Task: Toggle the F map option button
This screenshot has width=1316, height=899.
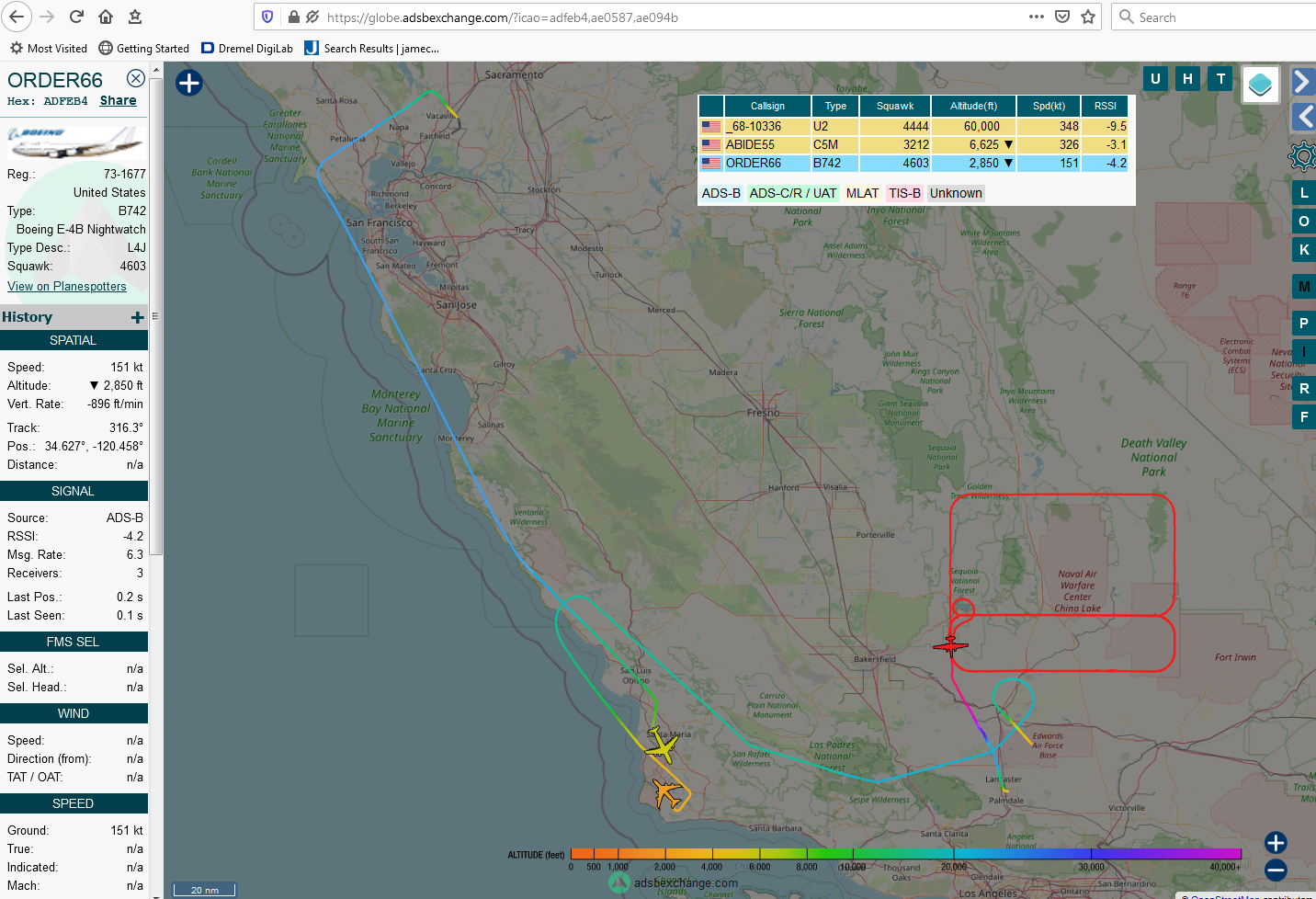Action: click(x=1303, y=417)
